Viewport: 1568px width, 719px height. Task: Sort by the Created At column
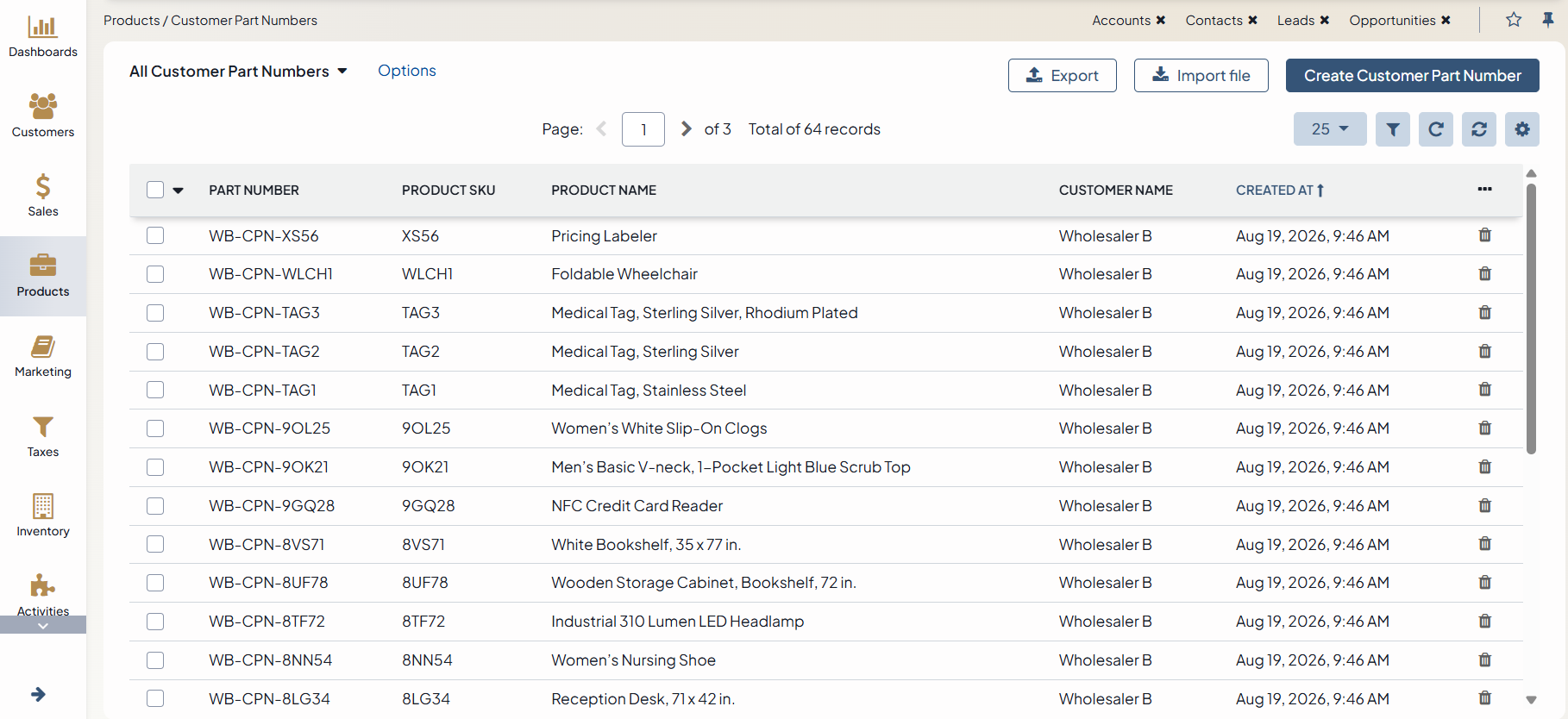1280,191
